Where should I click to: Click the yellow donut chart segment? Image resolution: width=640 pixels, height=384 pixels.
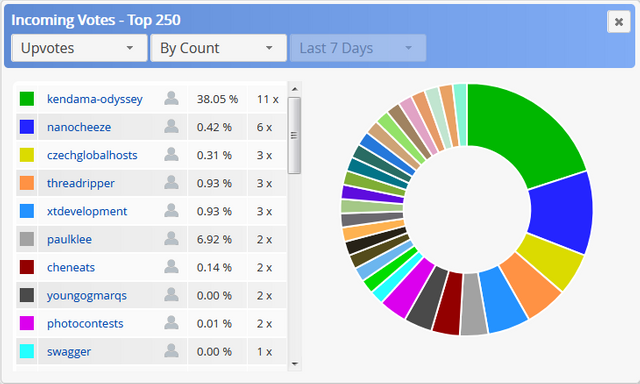coord(551,261)
